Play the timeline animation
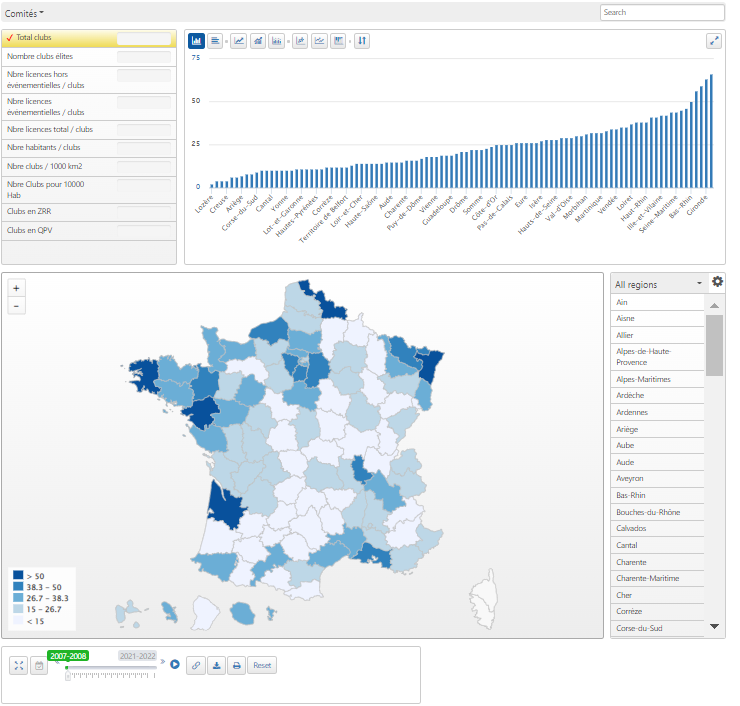 click(175, 664)
